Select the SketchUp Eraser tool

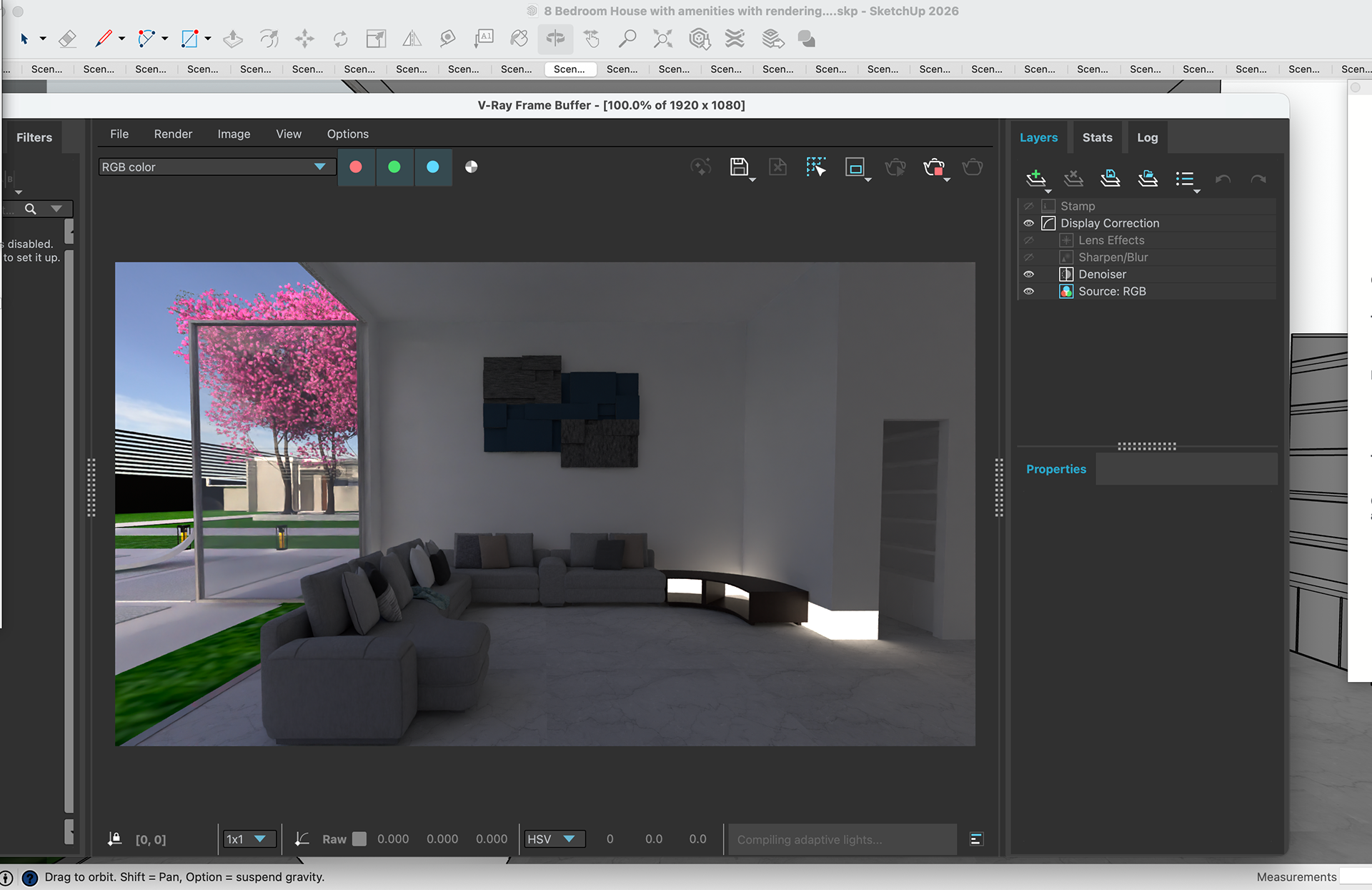point(67,39)
